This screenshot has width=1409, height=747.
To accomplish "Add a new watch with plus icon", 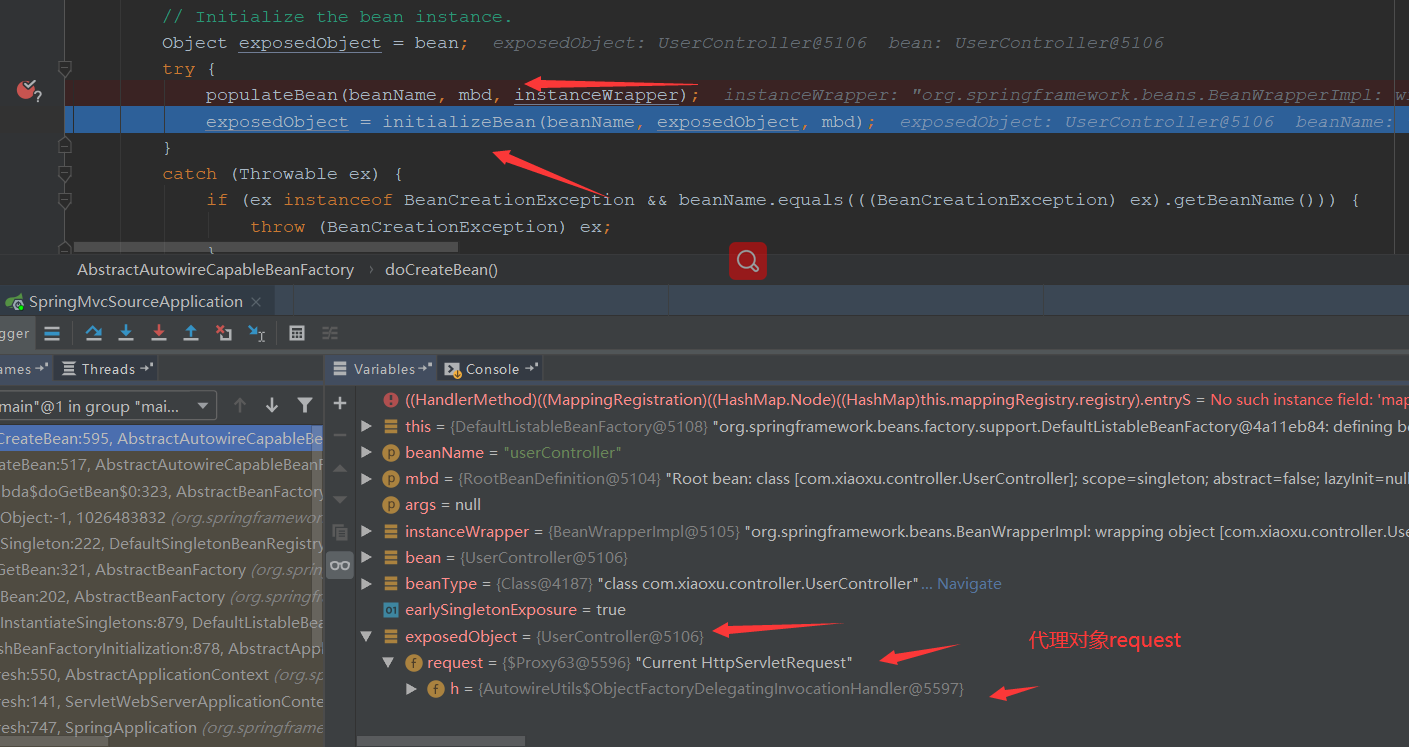I will pos(340,403).
